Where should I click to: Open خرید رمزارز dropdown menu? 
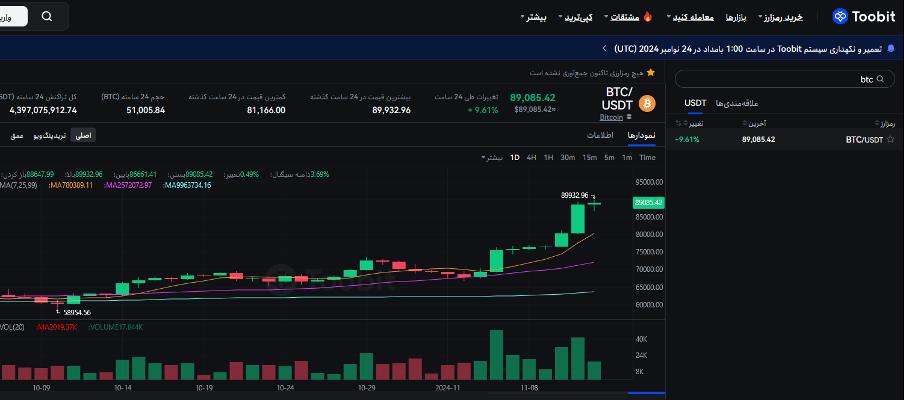pyautogui.click(x=781, y=17)
